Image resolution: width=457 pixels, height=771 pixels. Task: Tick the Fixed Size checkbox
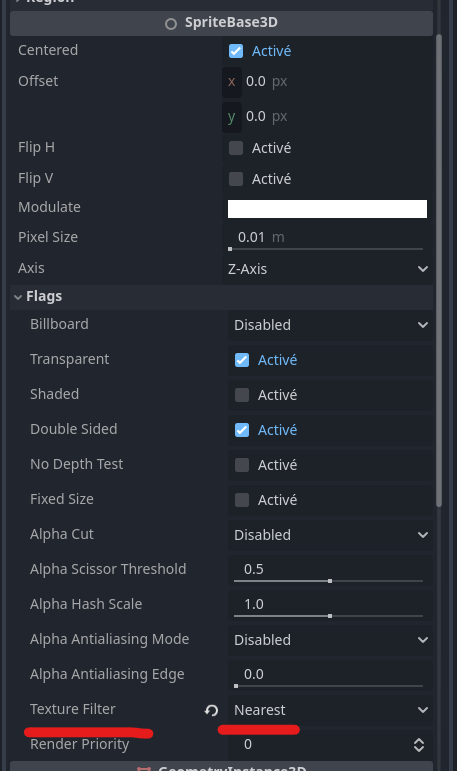pyautogui.click(x=242, y=500)
